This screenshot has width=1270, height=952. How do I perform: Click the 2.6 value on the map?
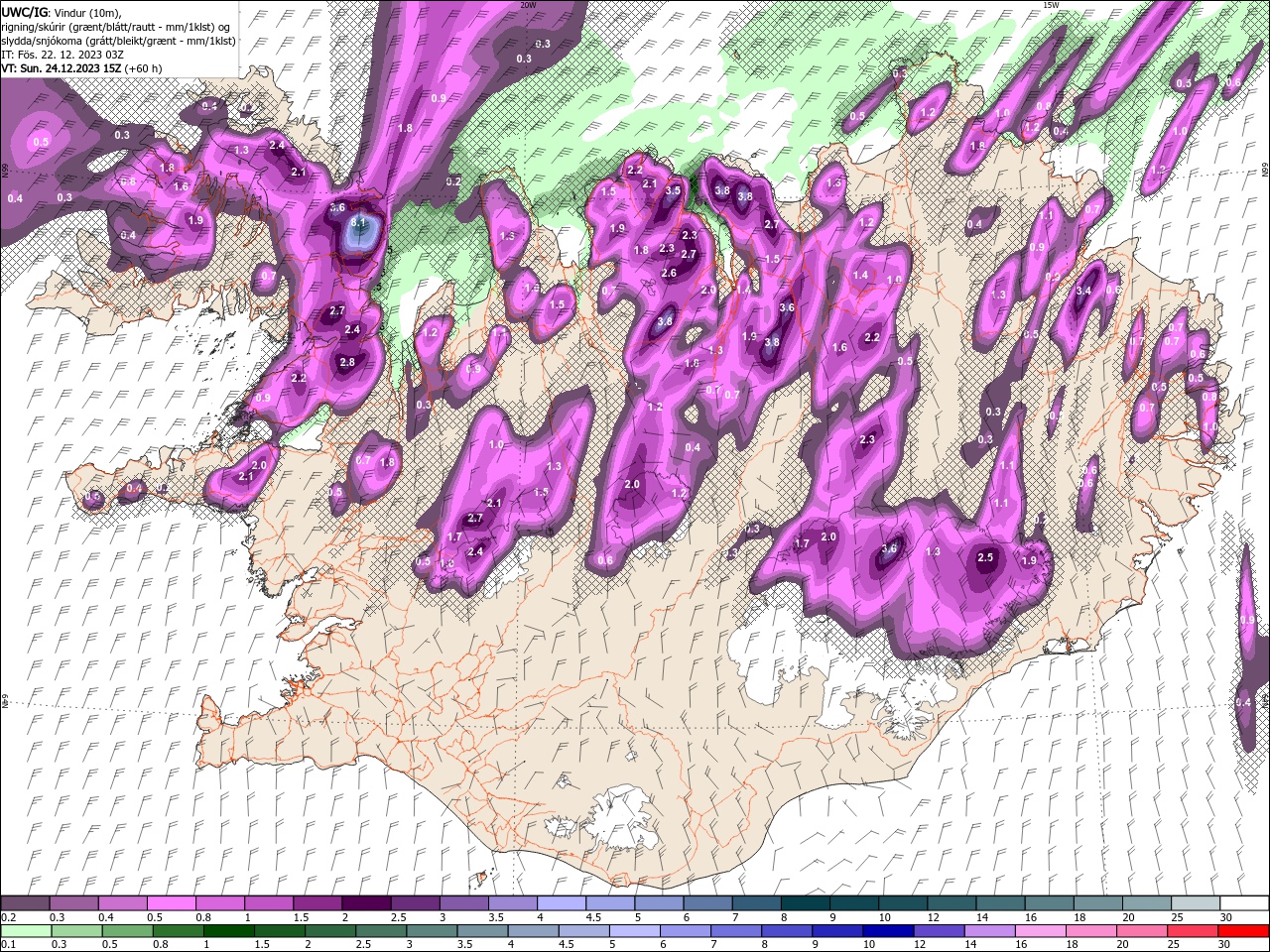click(x=669, y=273)
